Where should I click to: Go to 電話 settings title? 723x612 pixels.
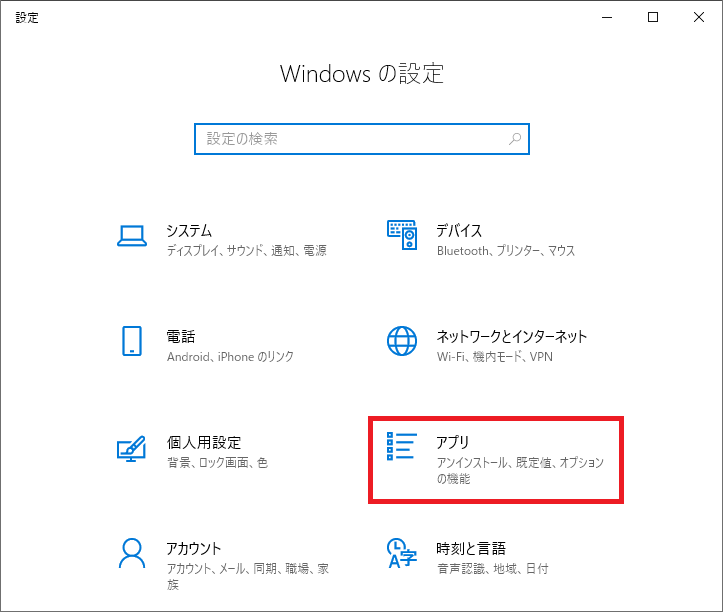[181, 336]
